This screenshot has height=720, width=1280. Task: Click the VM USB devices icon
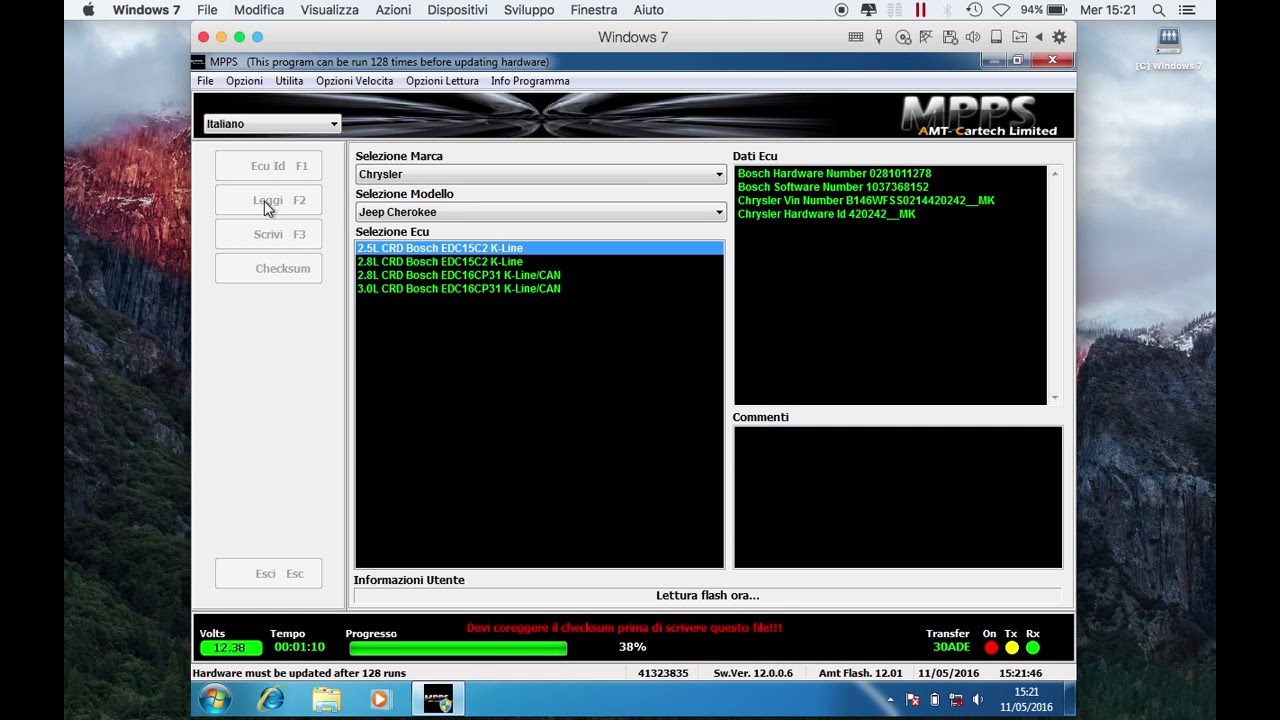(879, 37)
